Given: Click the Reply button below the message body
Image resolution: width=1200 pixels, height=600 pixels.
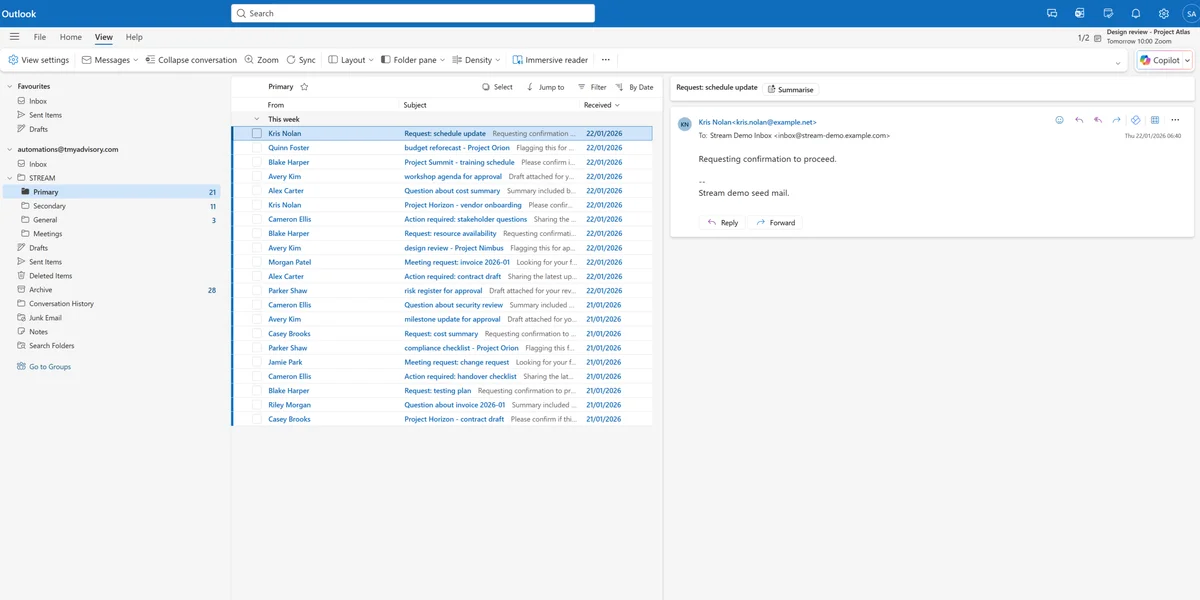Looking at the screenshot, I should 722,222.
